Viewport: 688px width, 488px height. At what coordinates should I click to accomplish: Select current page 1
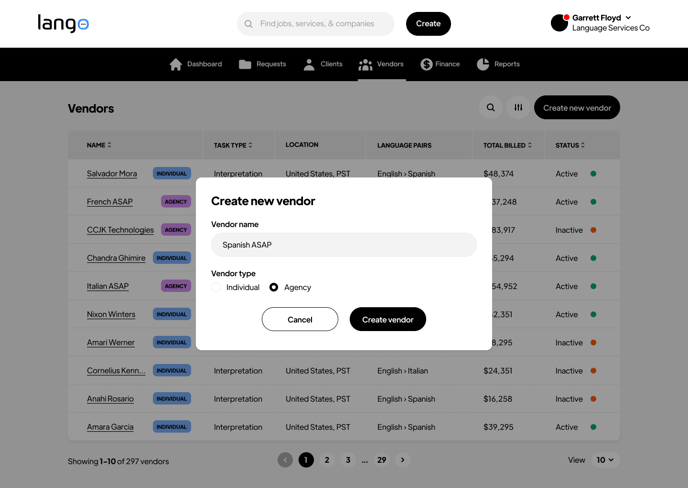point(306,460)
